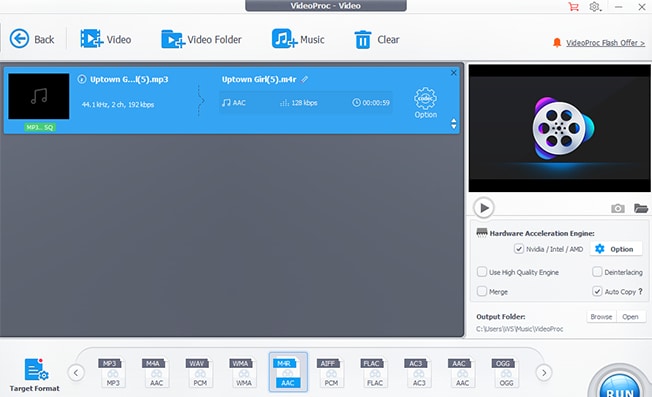Open the shopping cart icon
The width and height of the screenshot is (652, 397).
click(x=573, y=7)
